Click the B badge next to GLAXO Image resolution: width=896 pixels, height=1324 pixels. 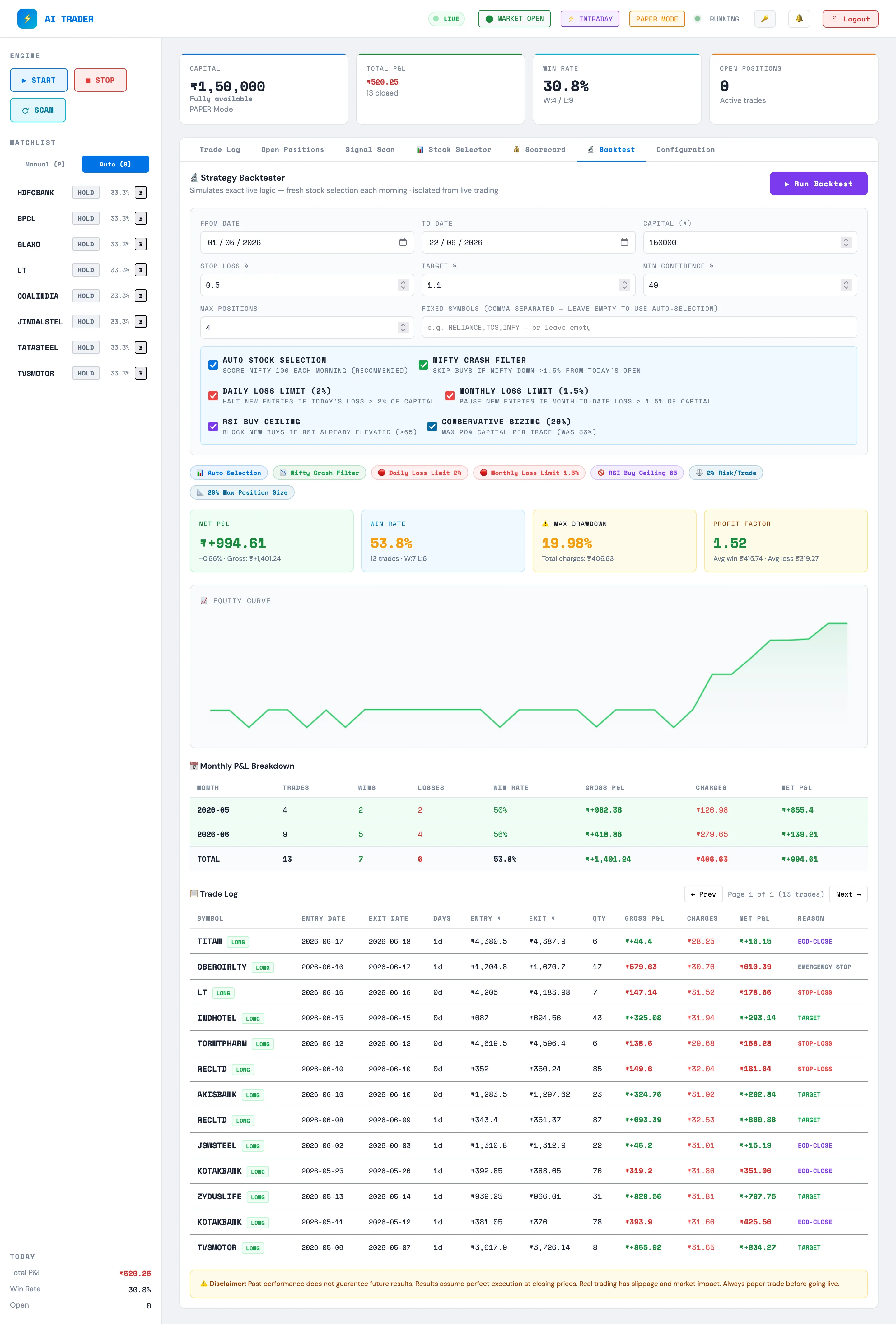point(141,245)
